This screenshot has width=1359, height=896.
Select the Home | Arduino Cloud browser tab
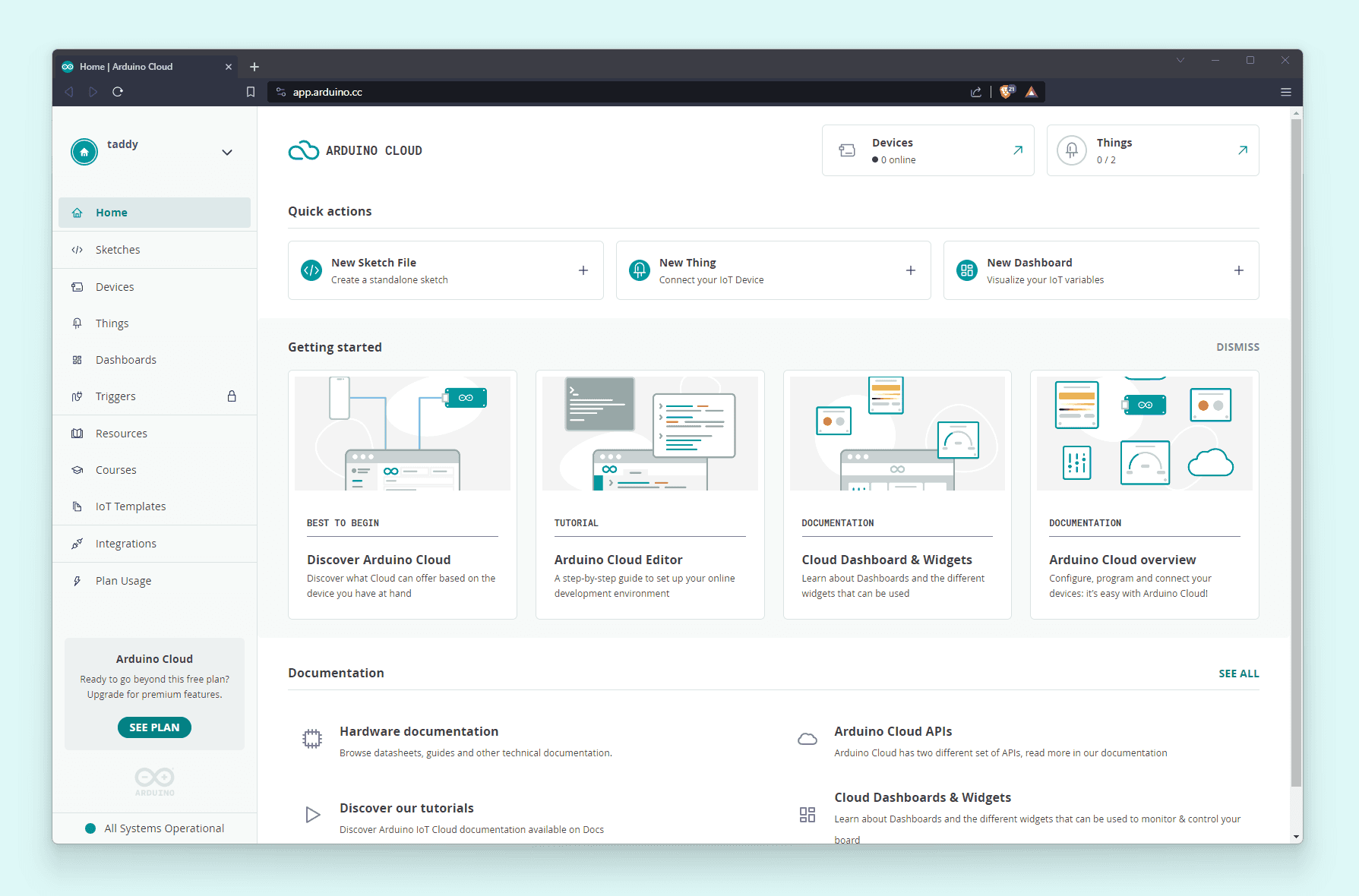[137, 66]
